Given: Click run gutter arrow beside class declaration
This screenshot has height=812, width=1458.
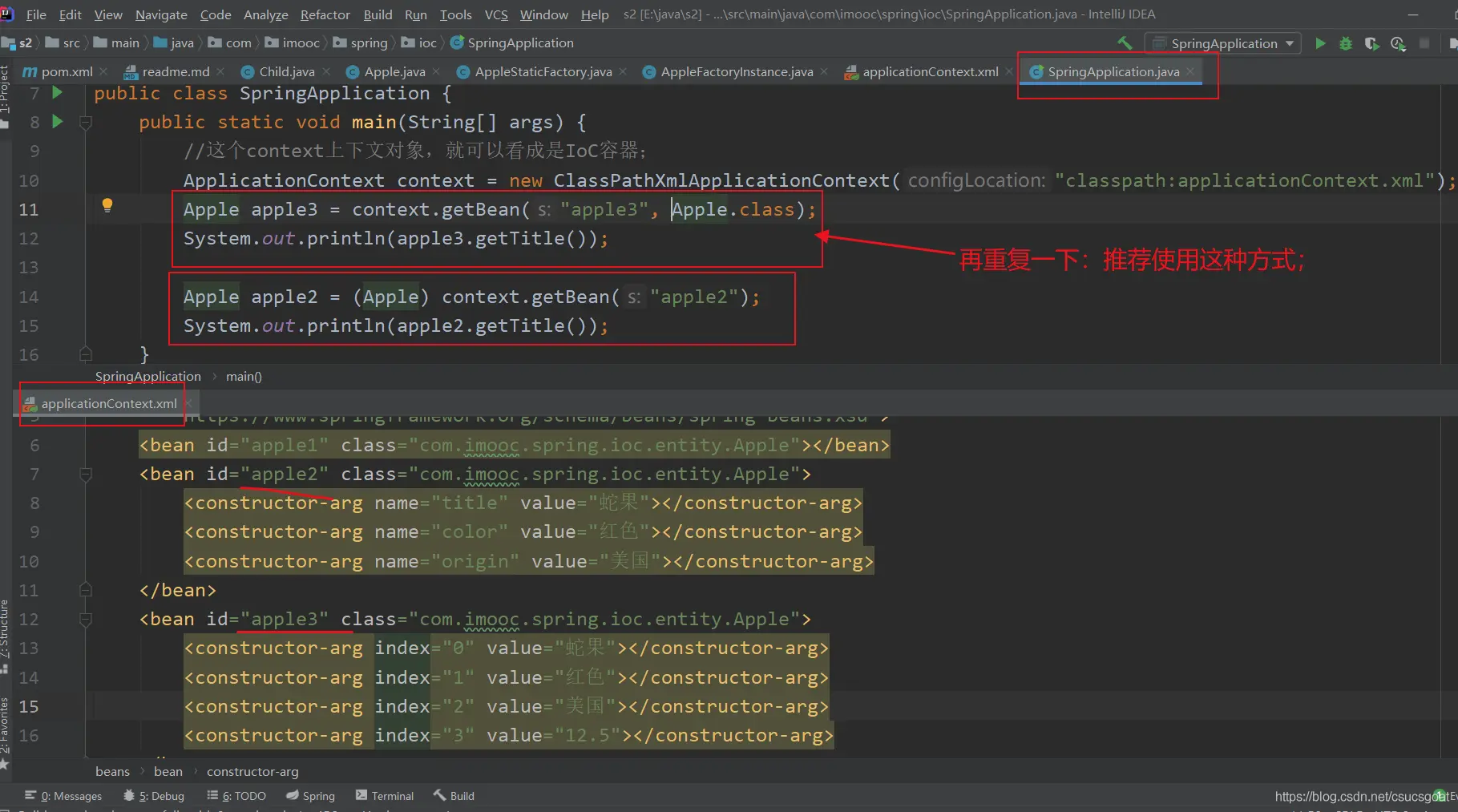Looking at the screenshot, I should [58, 93].
